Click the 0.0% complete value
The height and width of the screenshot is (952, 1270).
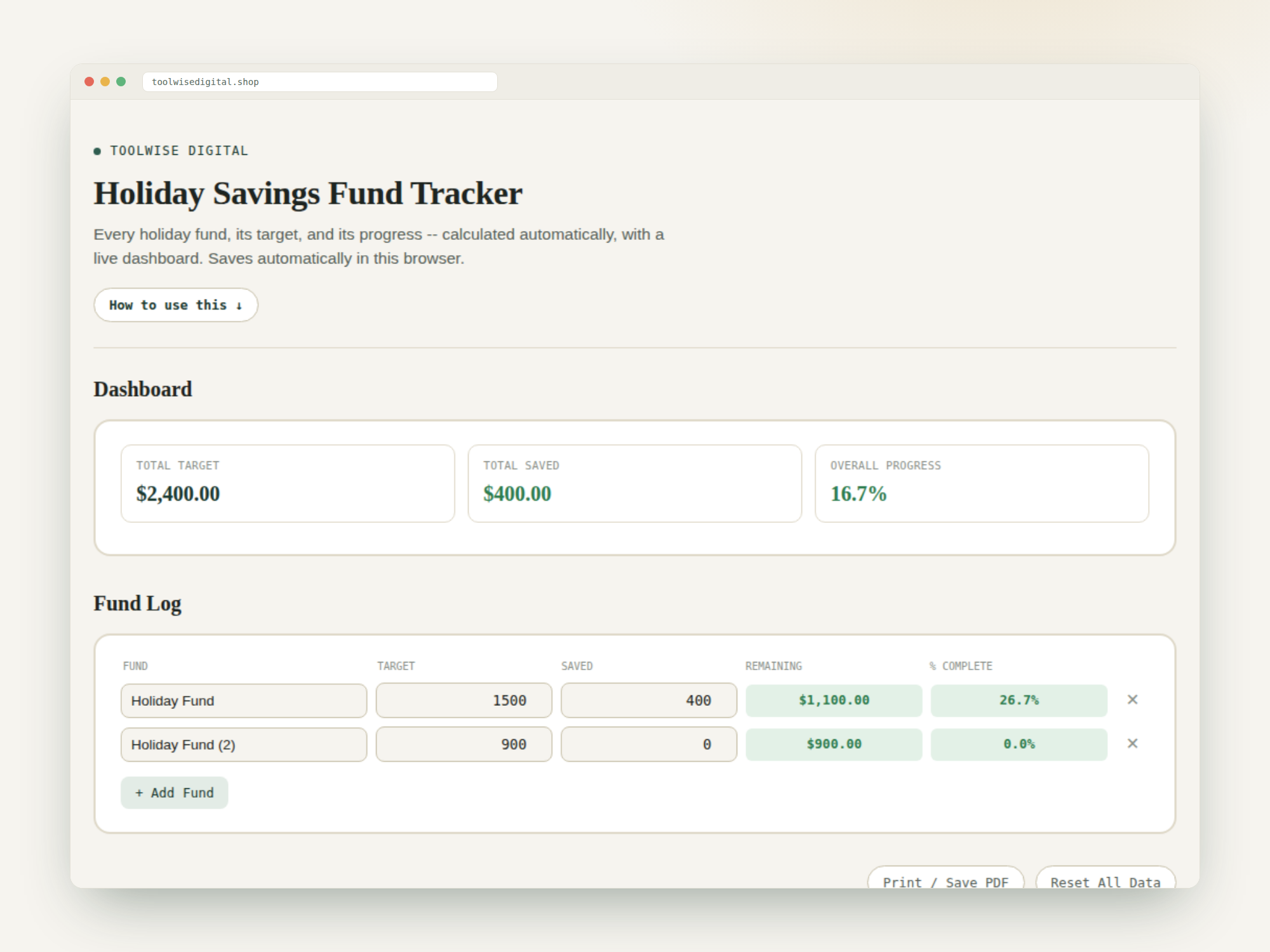pyautogui.click(x=1019, y=744)
